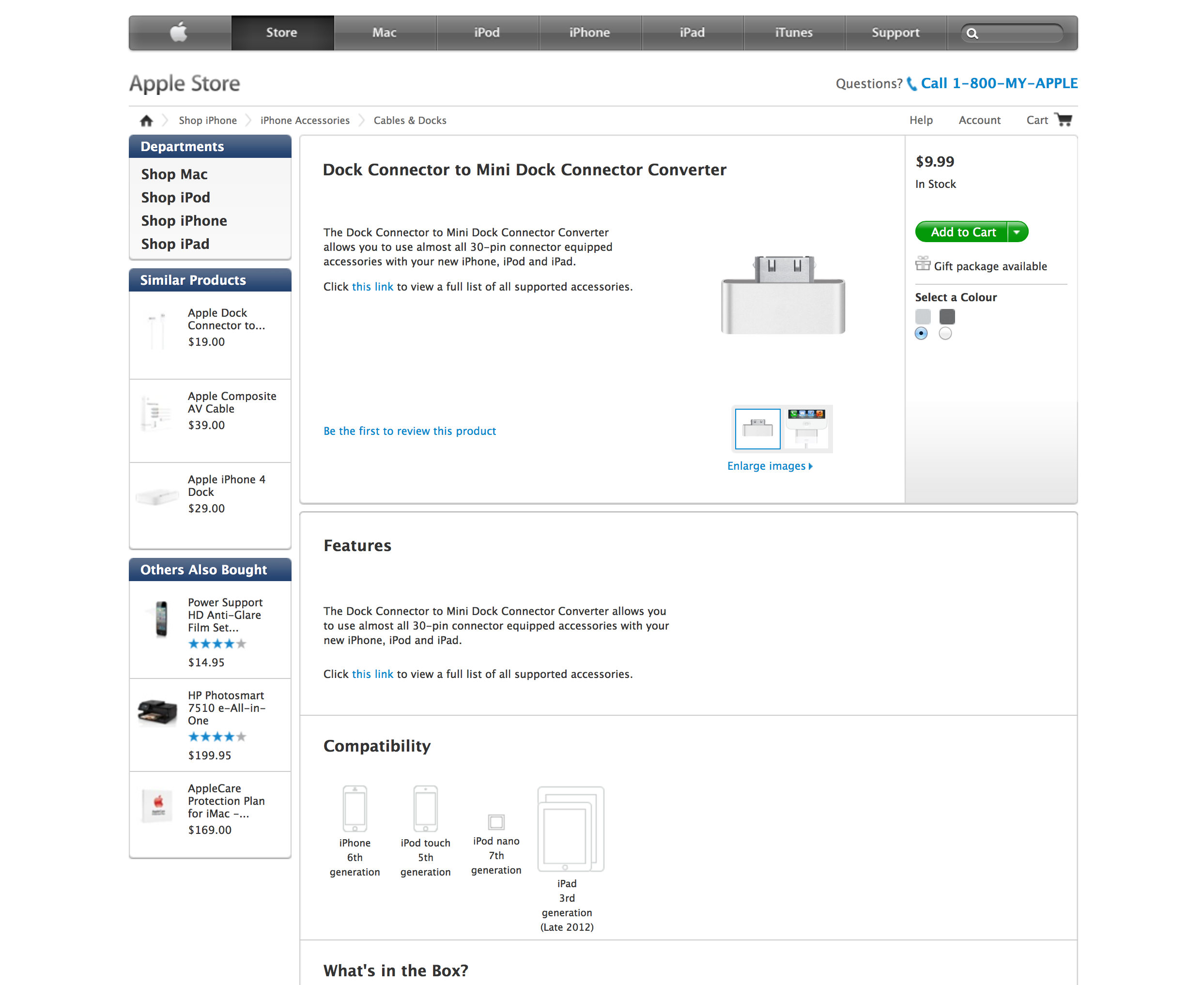Select the dark grey colour radio button

[945, 334]
